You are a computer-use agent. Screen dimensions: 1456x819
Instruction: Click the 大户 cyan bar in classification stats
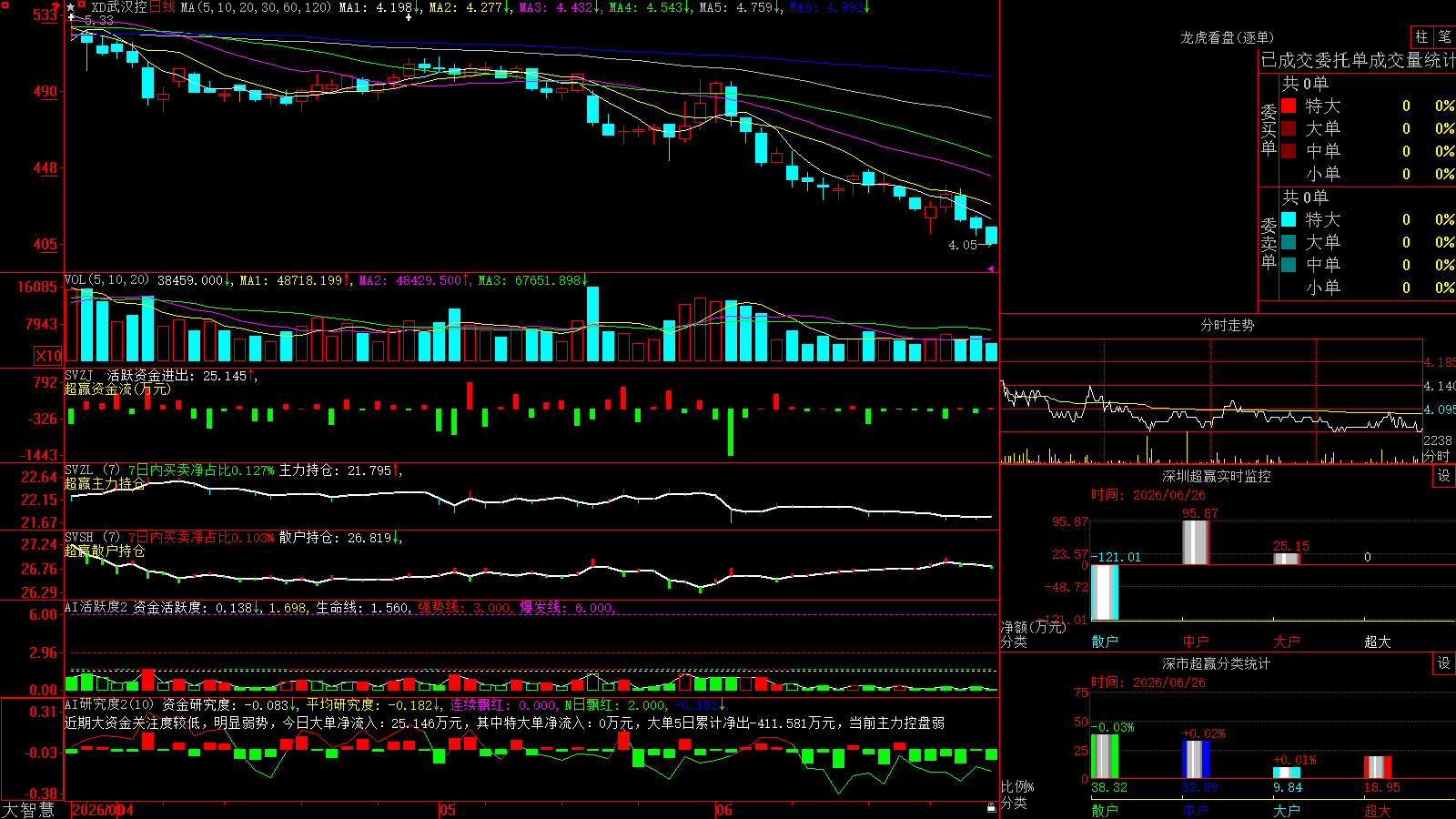1287,773
